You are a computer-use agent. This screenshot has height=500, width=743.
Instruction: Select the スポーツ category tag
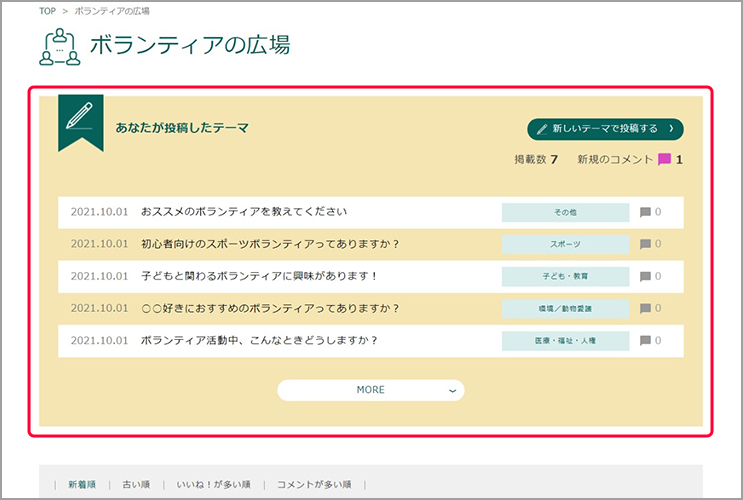pos(565,244)
